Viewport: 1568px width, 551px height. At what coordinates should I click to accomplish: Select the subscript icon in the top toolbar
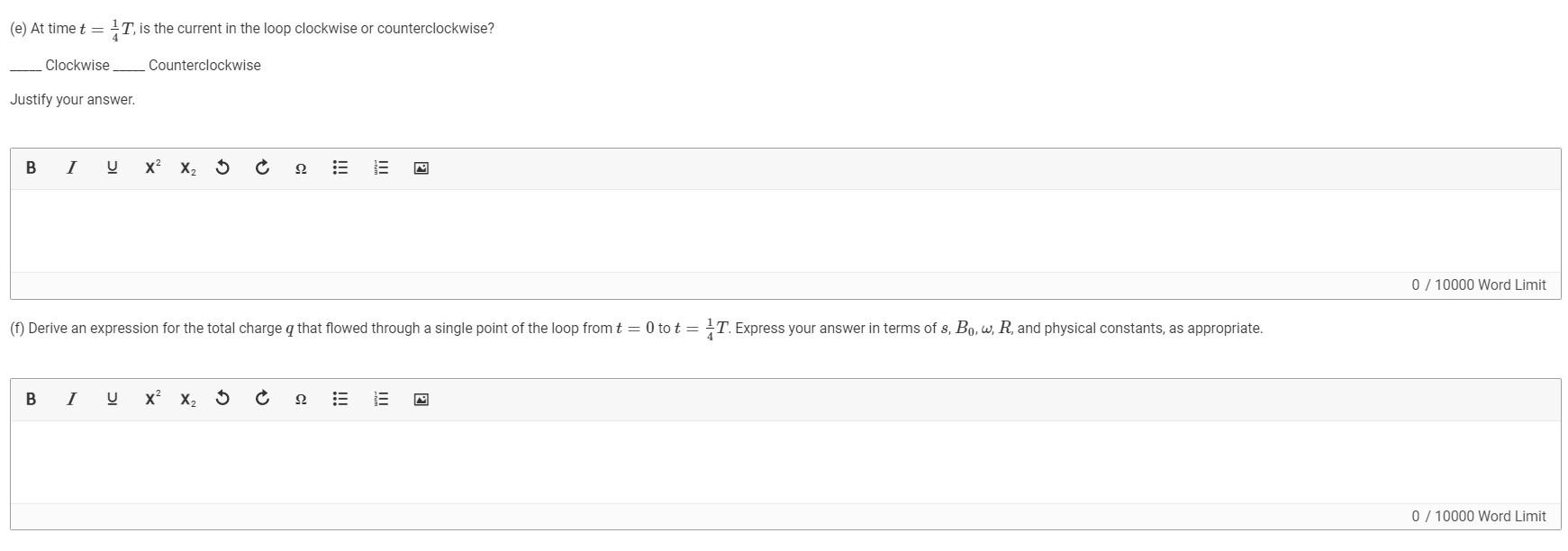187,168
